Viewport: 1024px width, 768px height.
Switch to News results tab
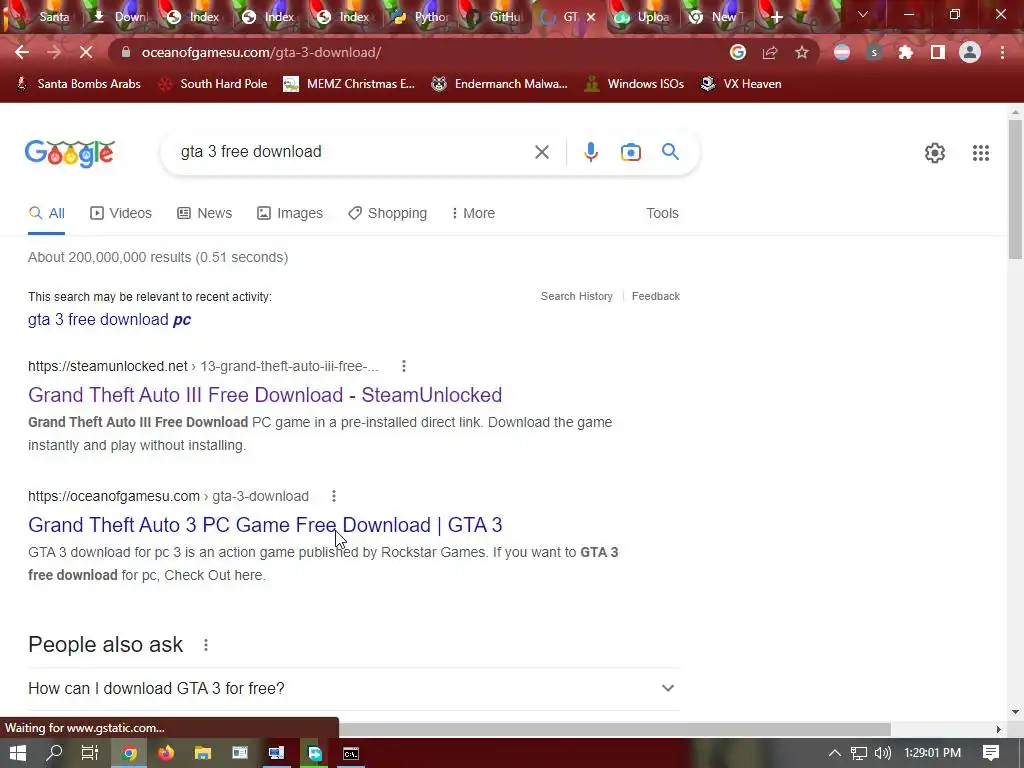(205, 214)
